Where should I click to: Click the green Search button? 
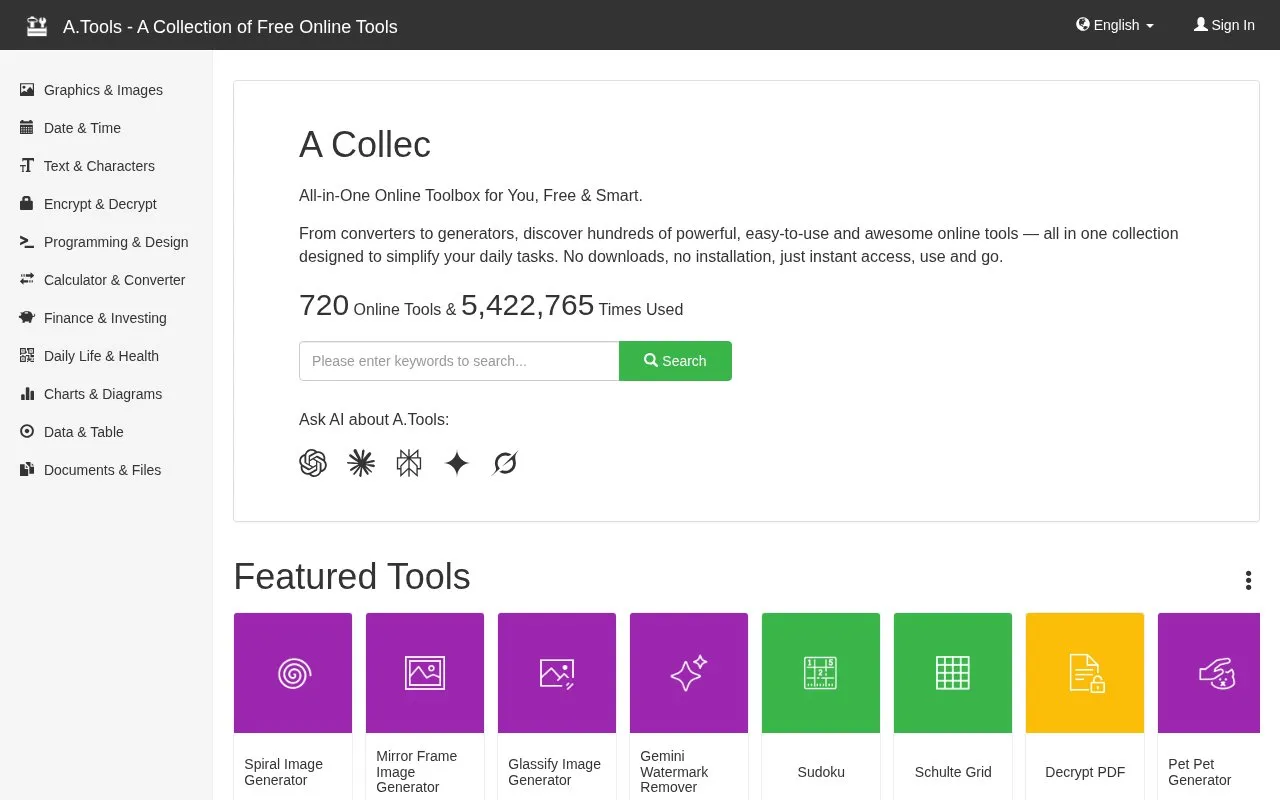coord(675,361)
